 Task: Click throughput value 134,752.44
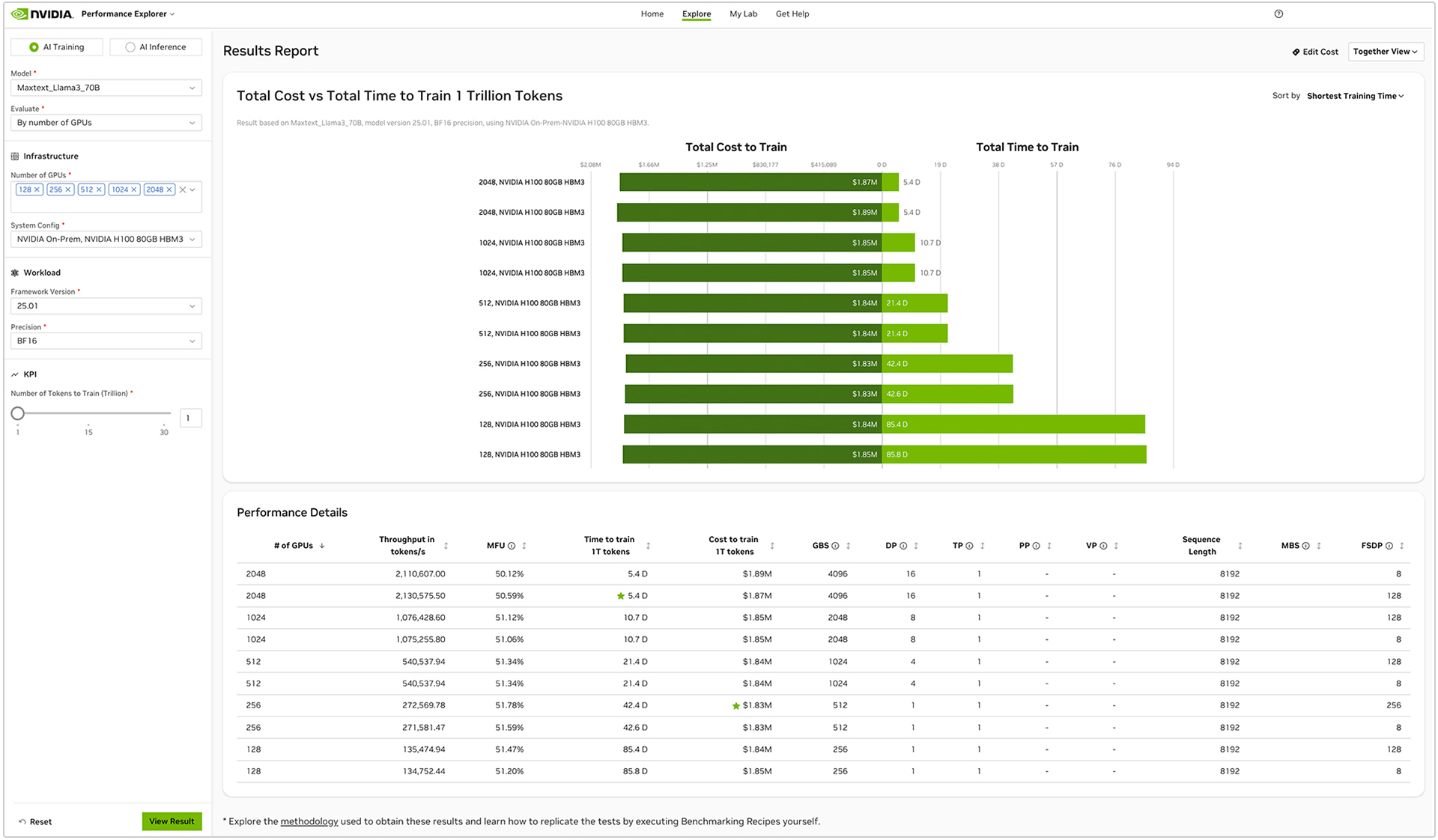(424, 771)
